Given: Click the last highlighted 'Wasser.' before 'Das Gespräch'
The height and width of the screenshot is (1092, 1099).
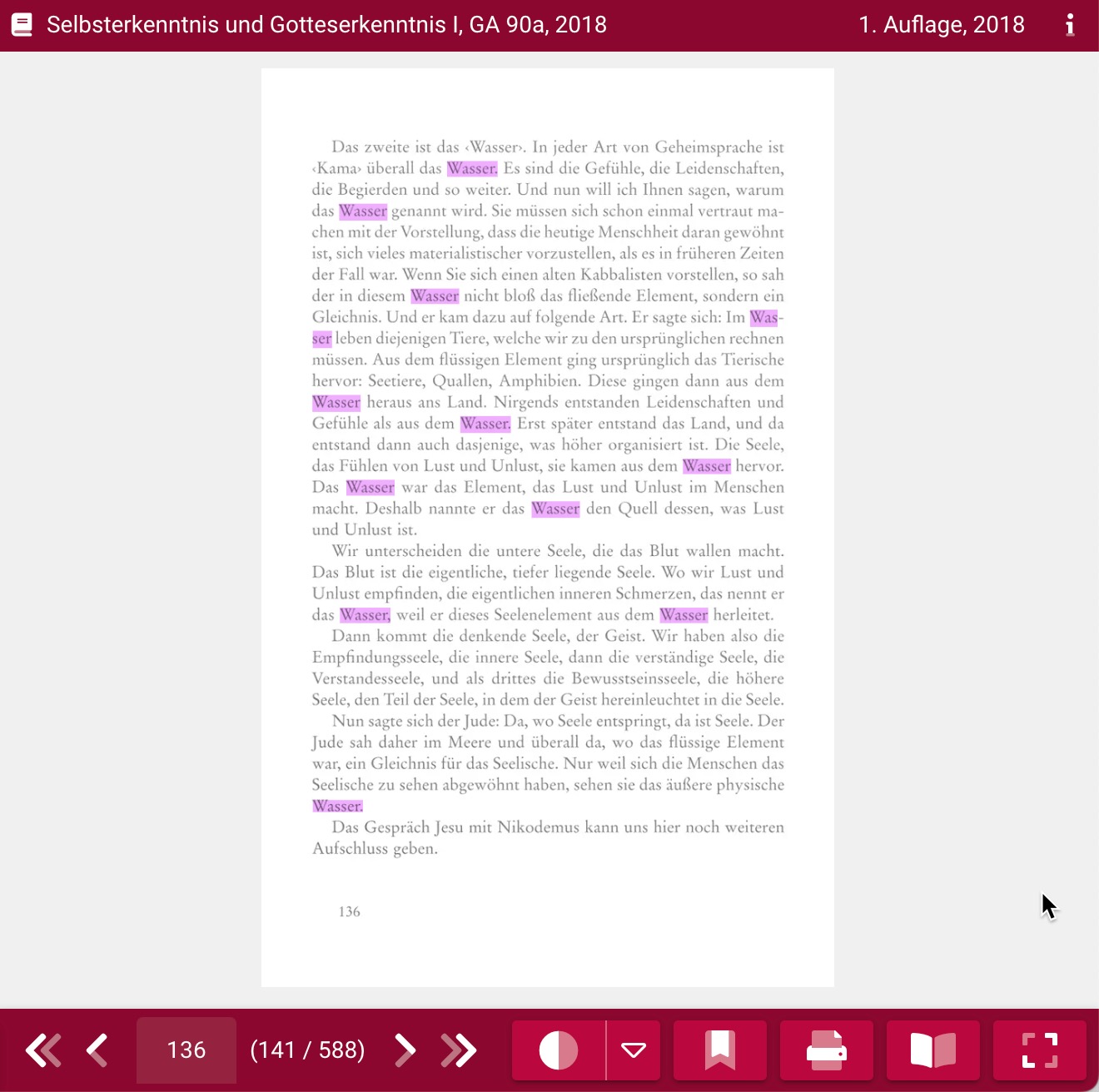Looking at the screenshot, I should pyautogui.click(x=337, y=807).
